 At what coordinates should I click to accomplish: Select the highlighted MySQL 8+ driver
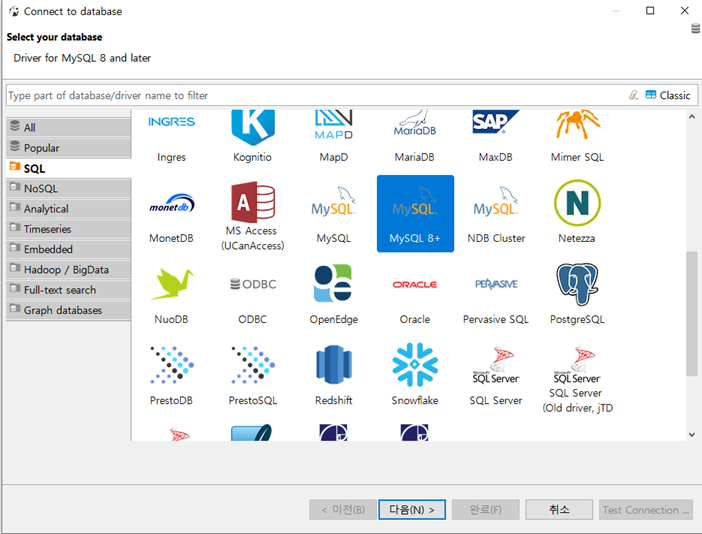(x=415, y=214)
